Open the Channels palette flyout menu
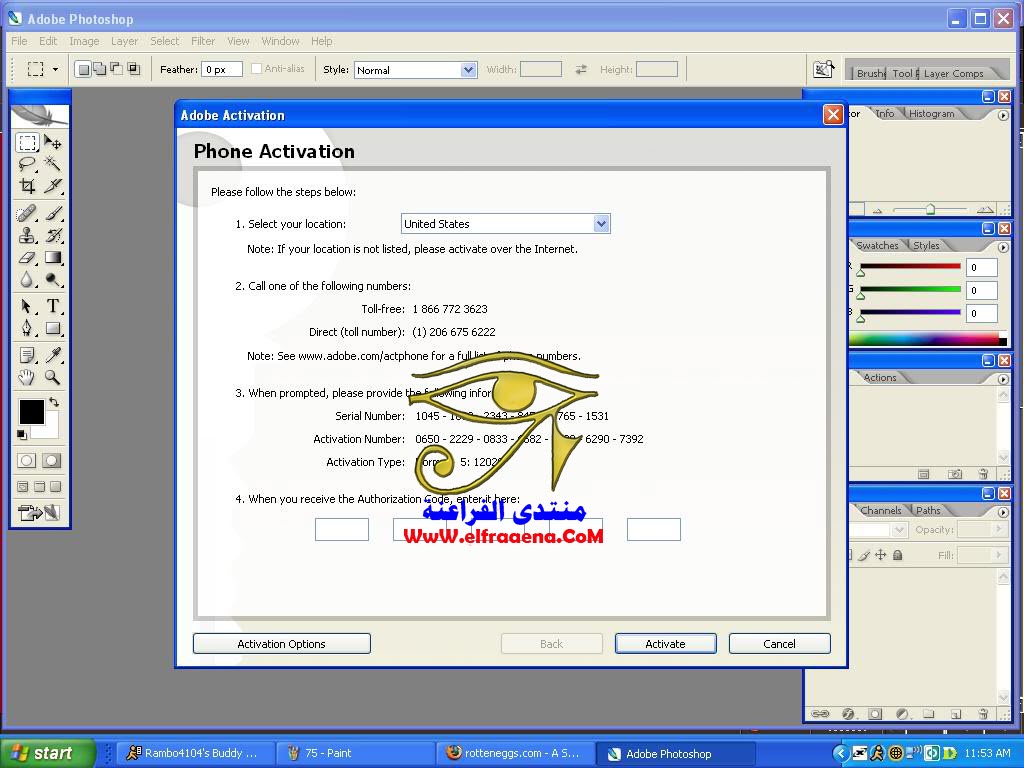 [x=1003, y=513]
